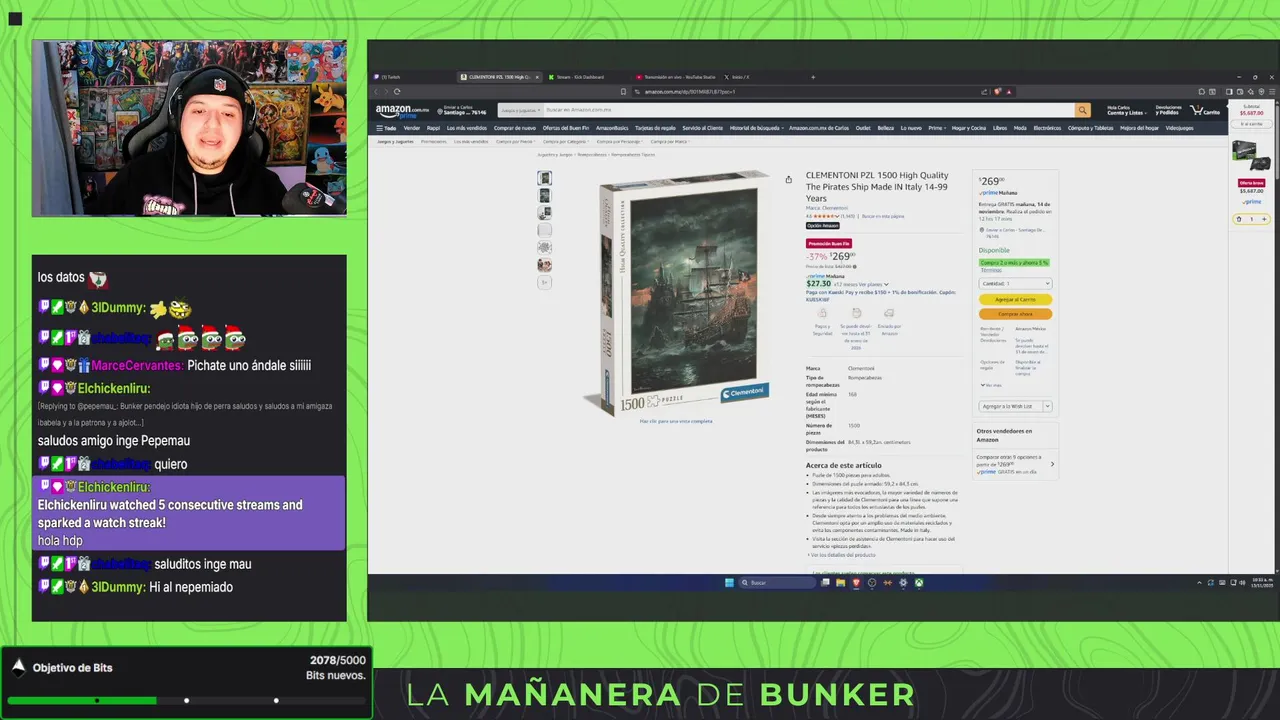Click the Bits goal triangle icon
Viewport: 1280px width, 720px height.
[x=18, y=667]
